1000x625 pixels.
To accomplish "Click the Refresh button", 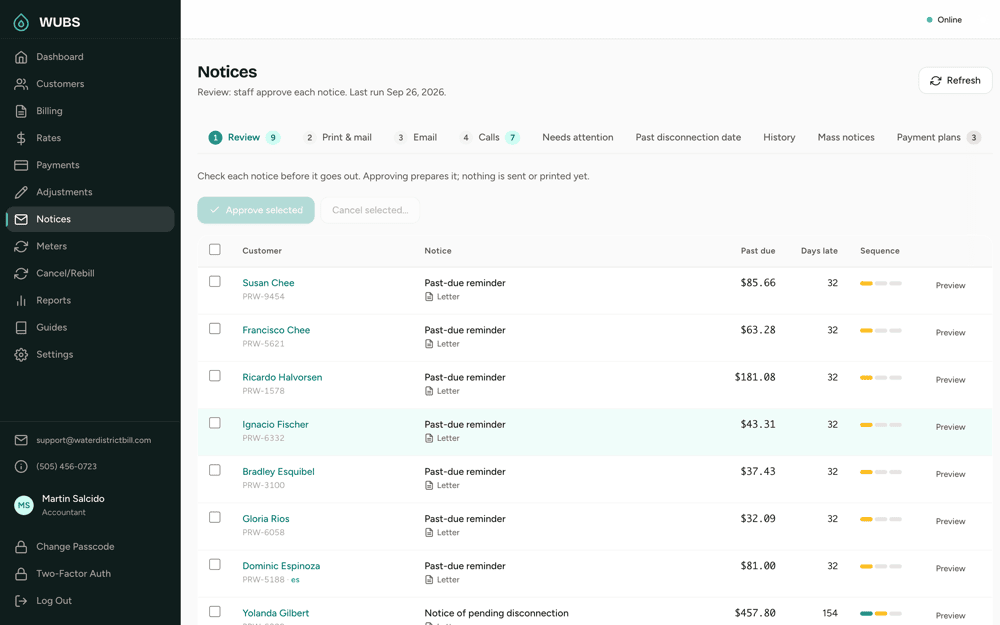I will 955,80.
